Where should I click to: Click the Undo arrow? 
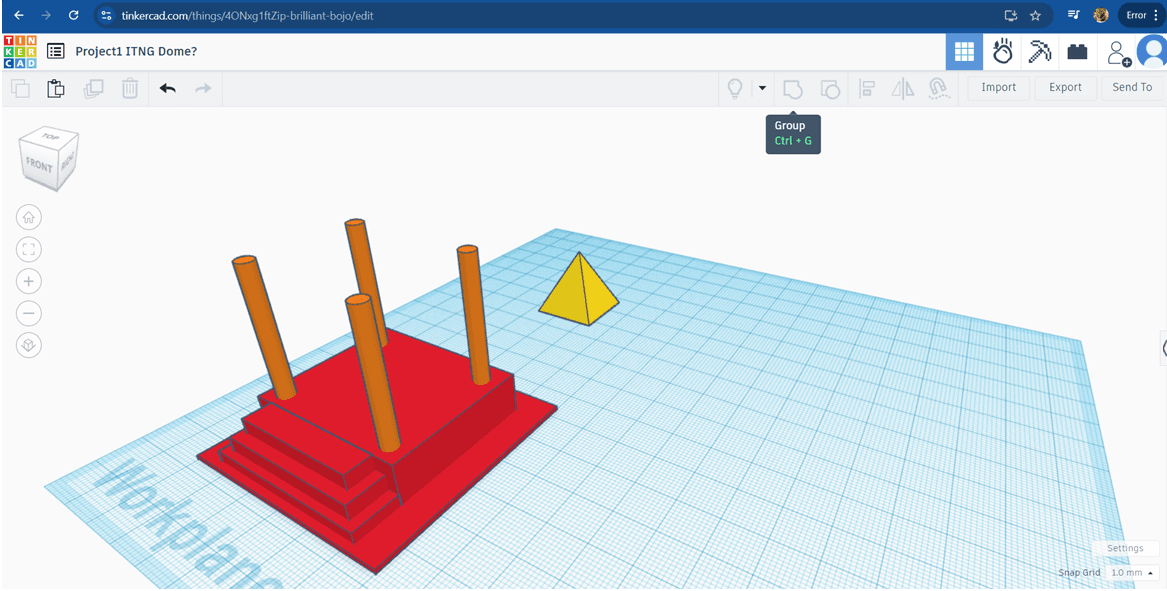pyautogui.click(x=167, y=88)
